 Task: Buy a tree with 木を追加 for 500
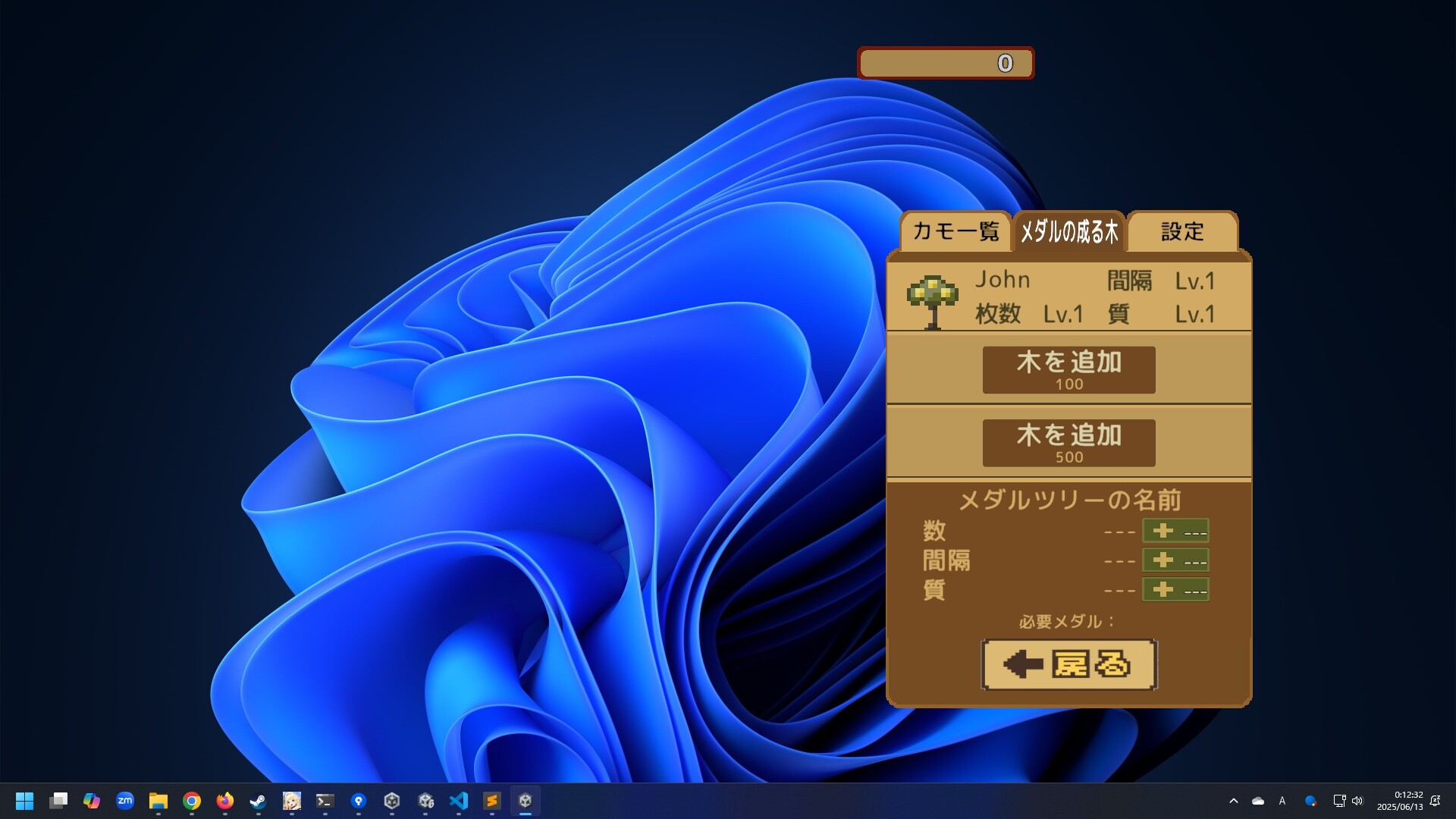(1068, 442)
